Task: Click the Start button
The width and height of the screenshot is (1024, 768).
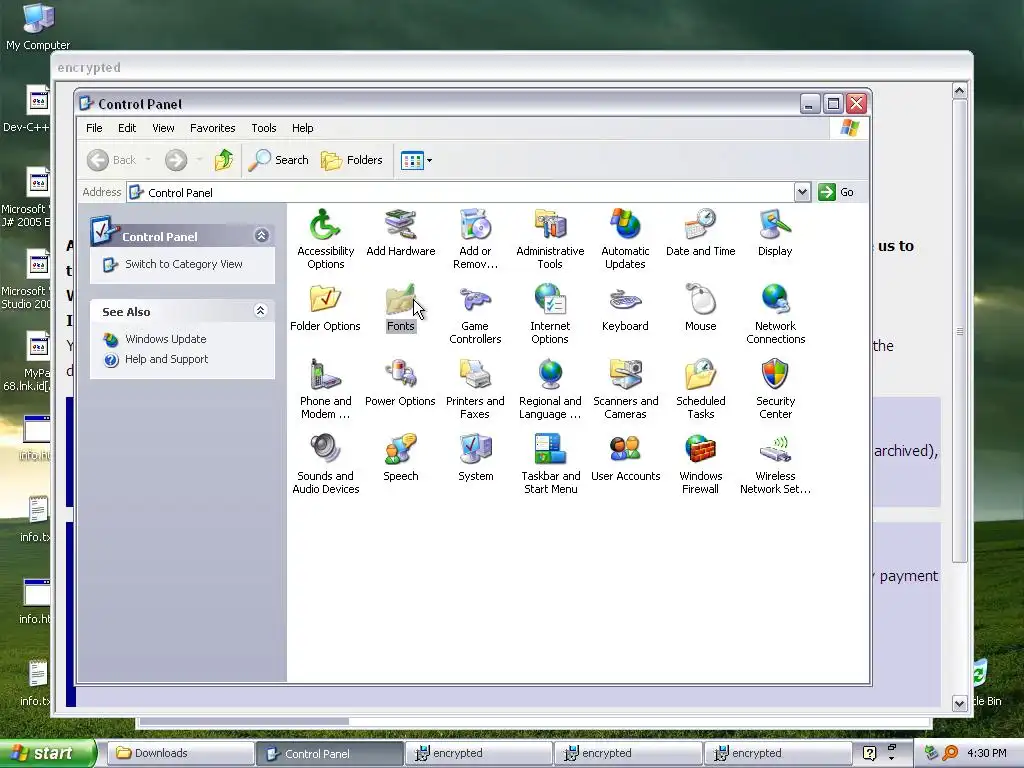Action: point(48,753)
